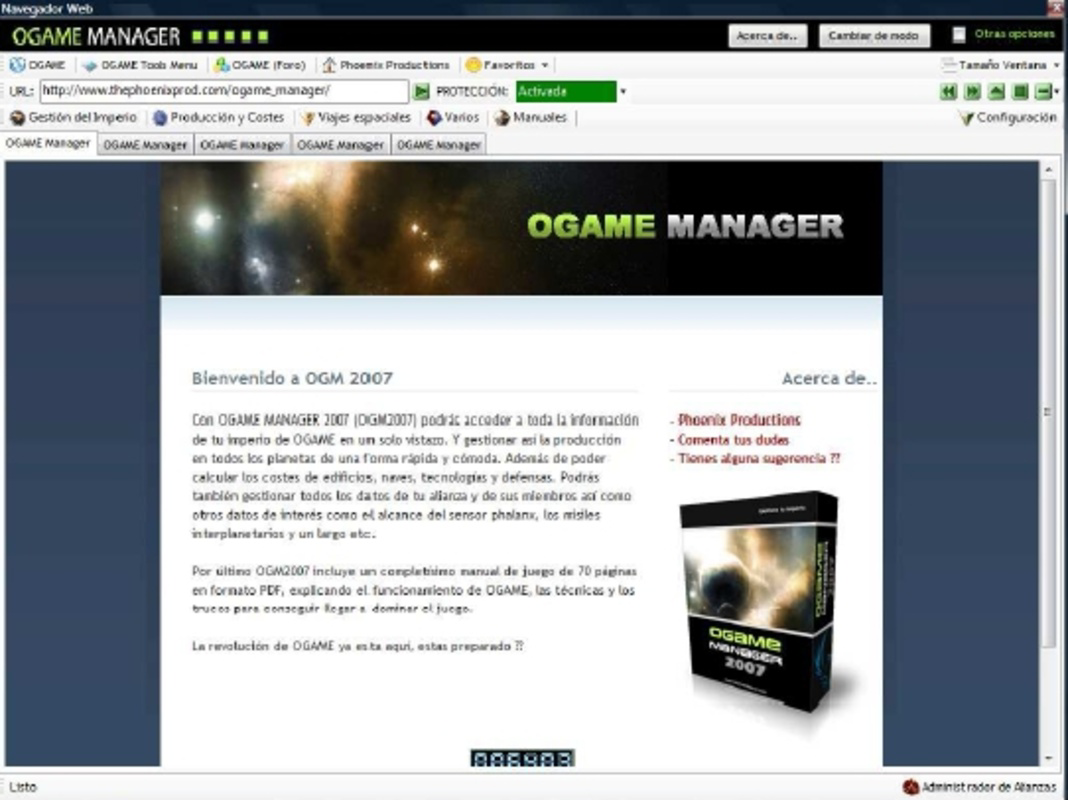Click the Acerca de.. button
Viewport: 1068px width, 800px height.
click(768, 35)
